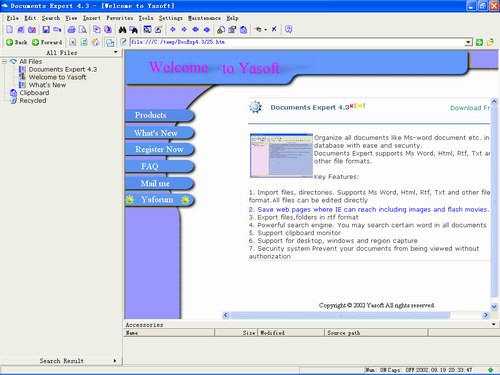Click the yellow favorites icon at toolbar end
500x375 pixels.
[490, 42]
